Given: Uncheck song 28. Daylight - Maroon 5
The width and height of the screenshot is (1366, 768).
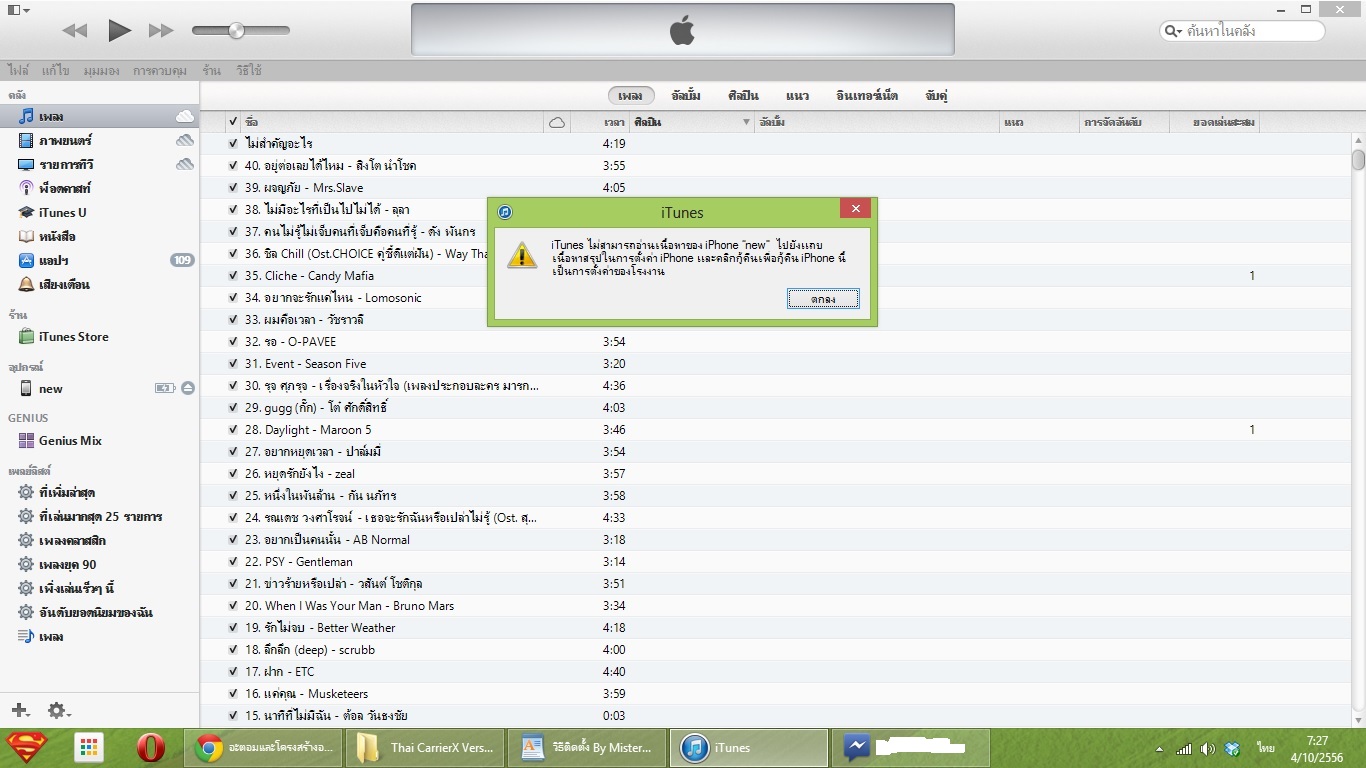Looking at the screenshot, I should (x=233, y=430).
